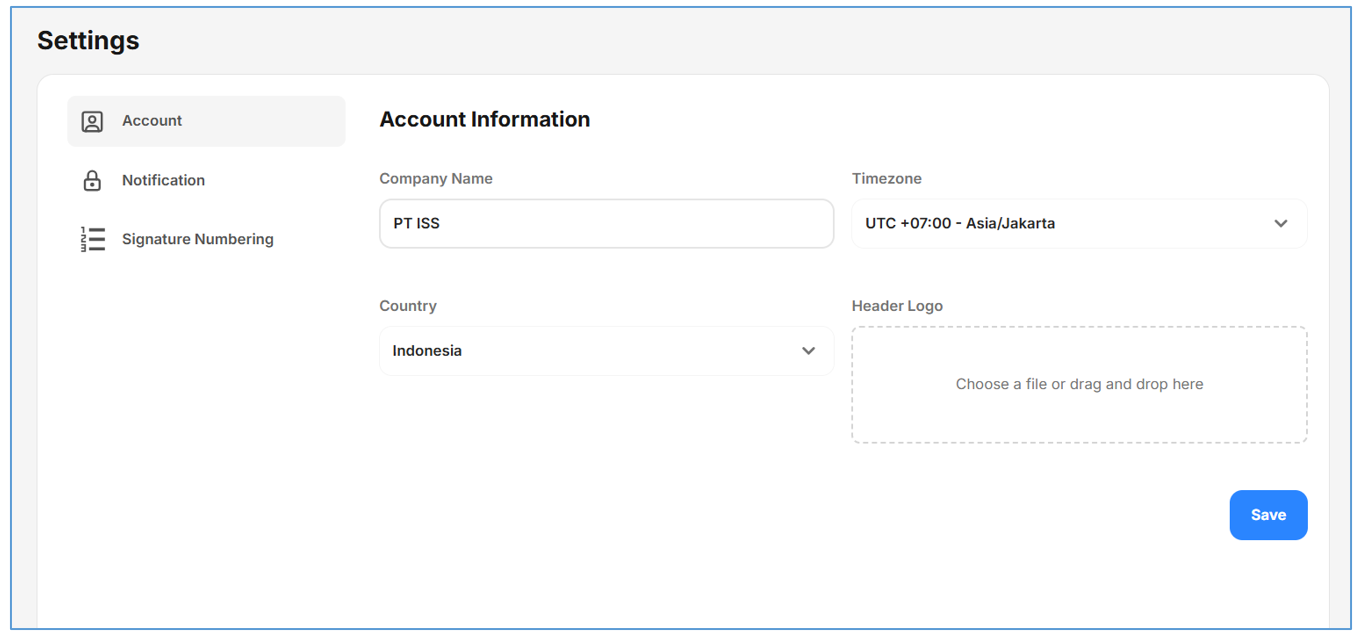Open the Timezone dropdown showing Asia/Jakarta
This screenshot has width=1366, height=636.
1060,224
